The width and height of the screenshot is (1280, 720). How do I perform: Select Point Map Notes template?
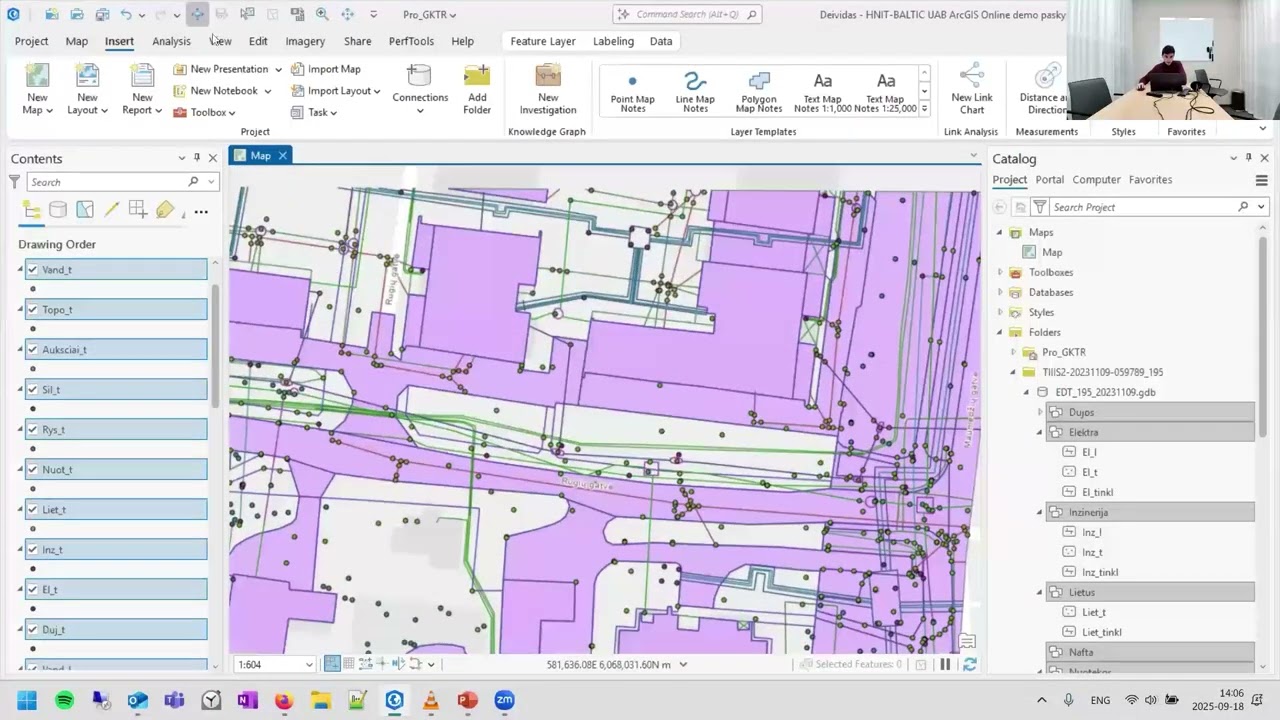point(632,91)
